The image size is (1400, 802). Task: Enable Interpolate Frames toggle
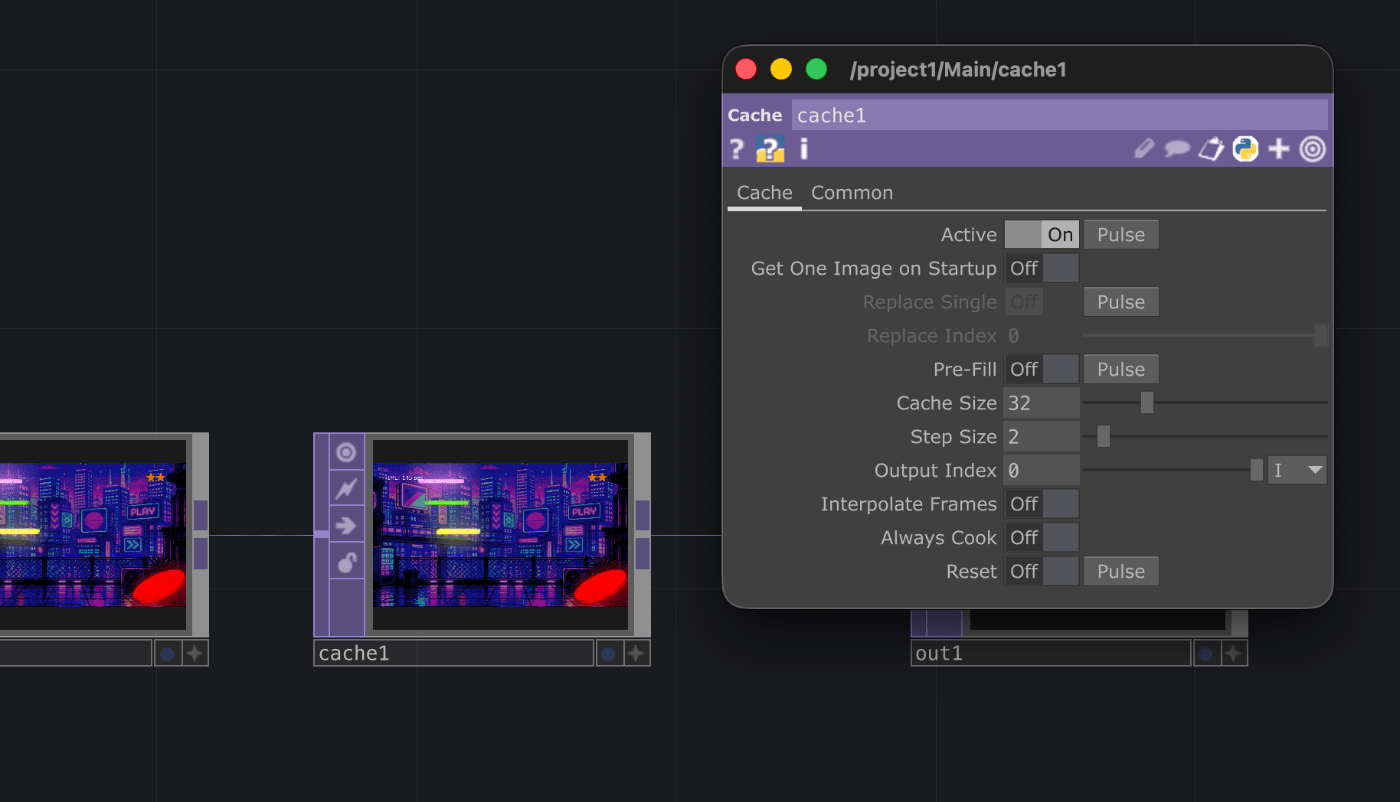(x=1041, y=504)
